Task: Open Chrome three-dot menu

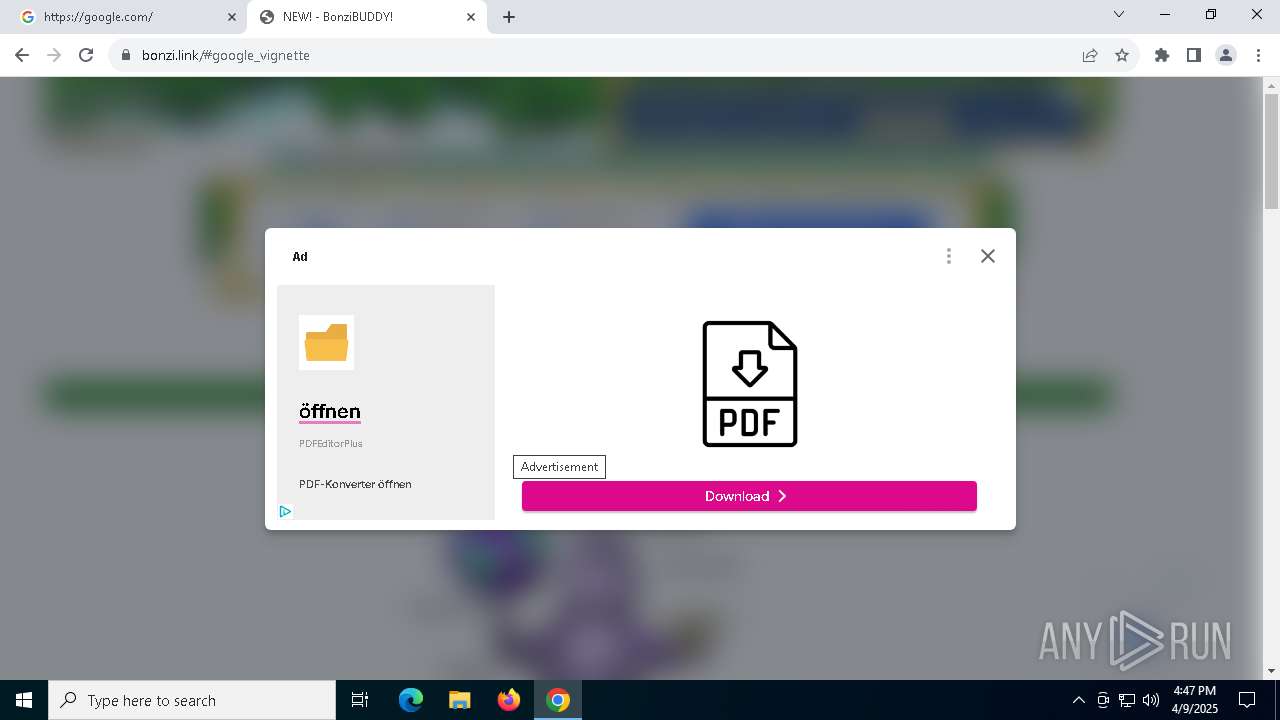Action: pyautogui.click(x=1258, y=55)
